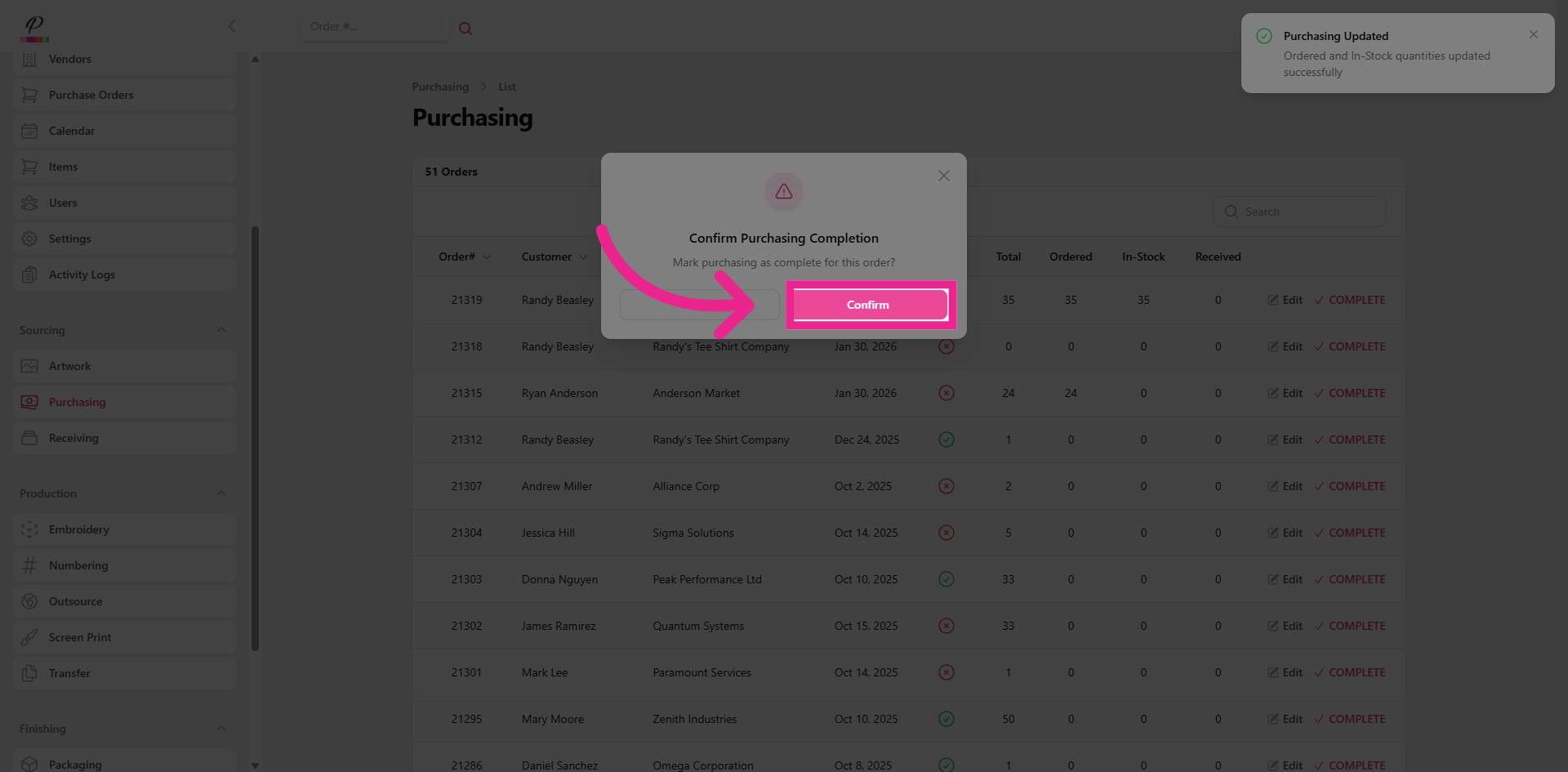1568x772 pixels.
Task: Open the Screen Print production page
Action: point(79,637)
